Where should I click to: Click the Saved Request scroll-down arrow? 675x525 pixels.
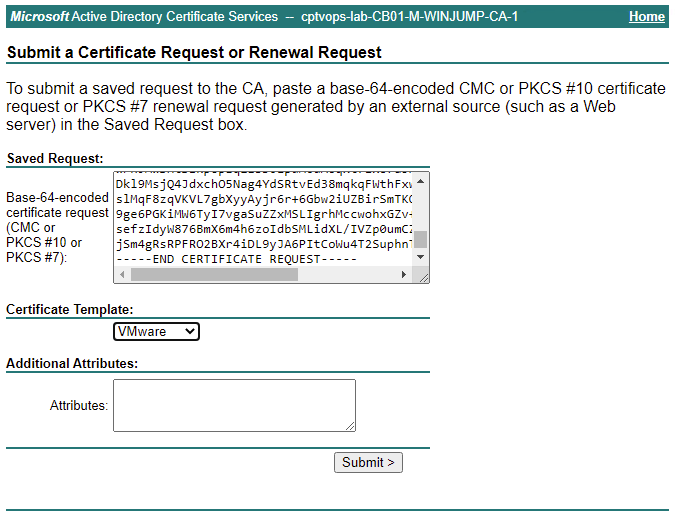[x=422, y=258]
